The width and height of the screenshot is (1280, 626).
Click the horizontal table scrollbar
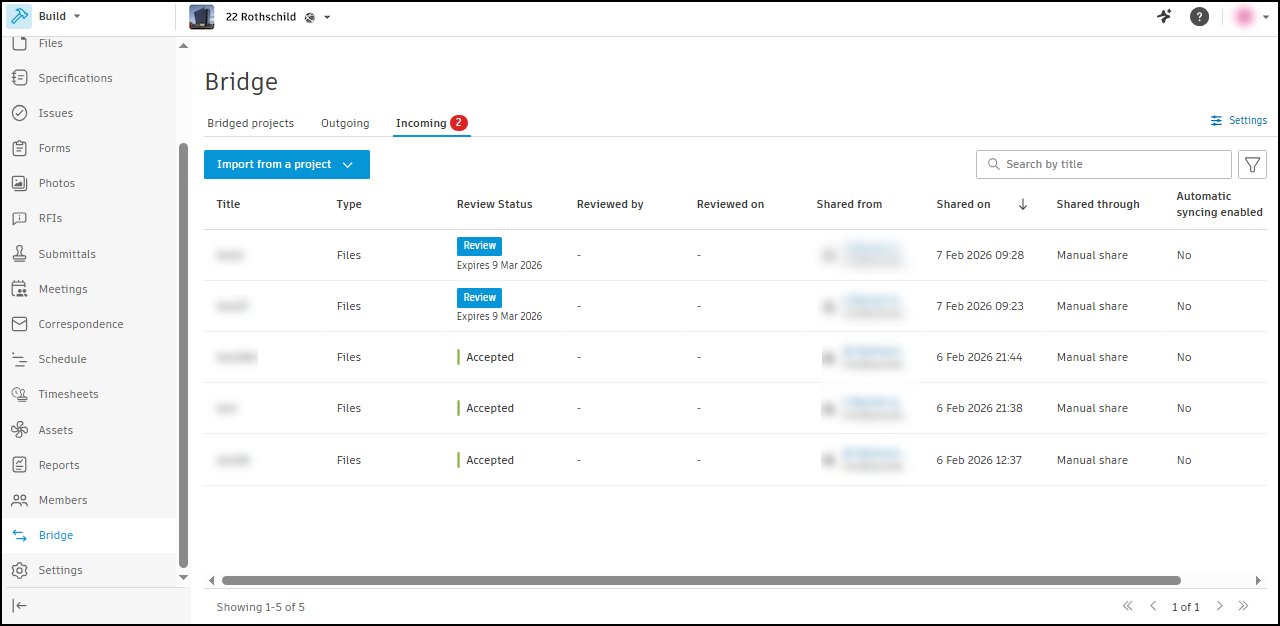point(701,580)
